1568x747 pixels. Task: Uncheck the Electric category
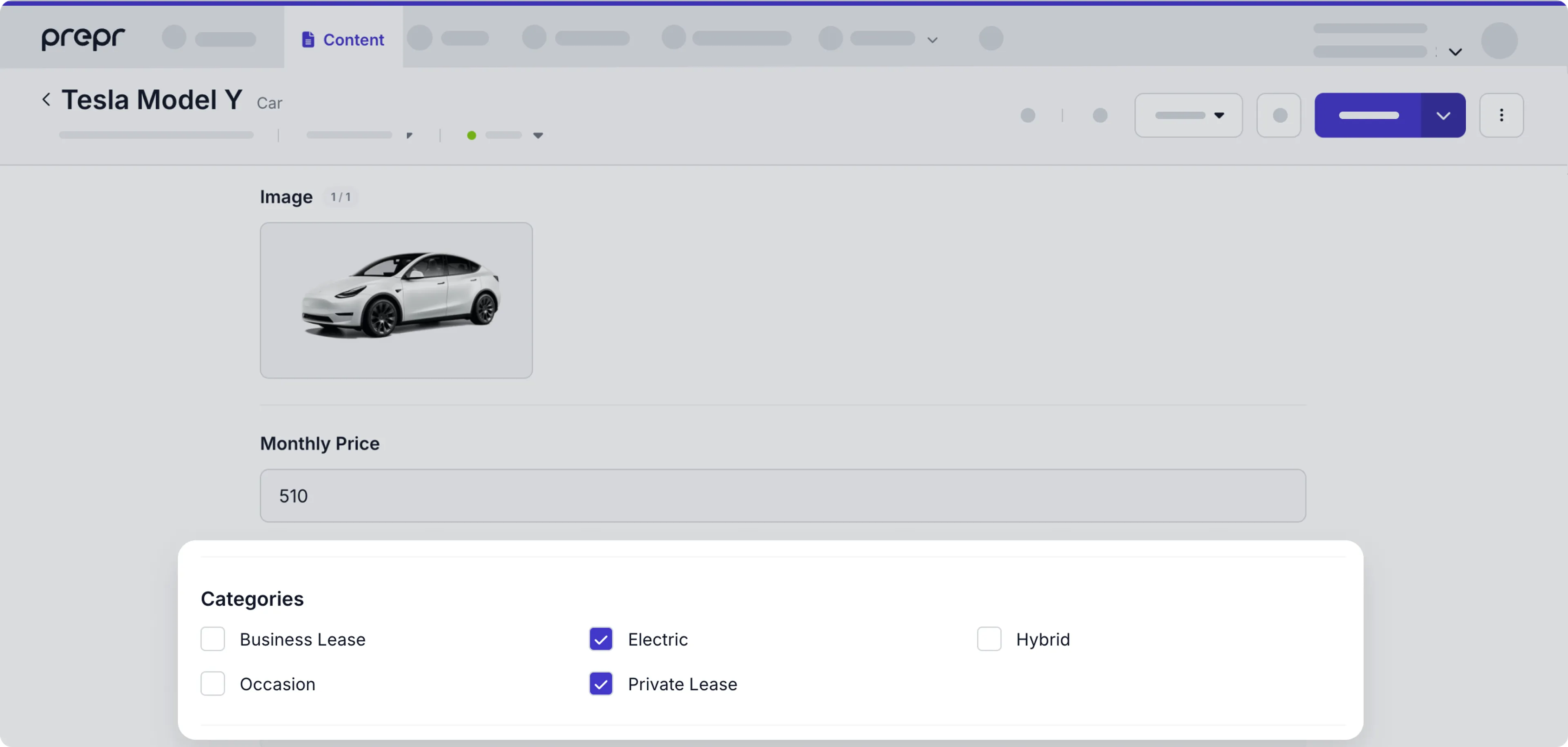601,639
